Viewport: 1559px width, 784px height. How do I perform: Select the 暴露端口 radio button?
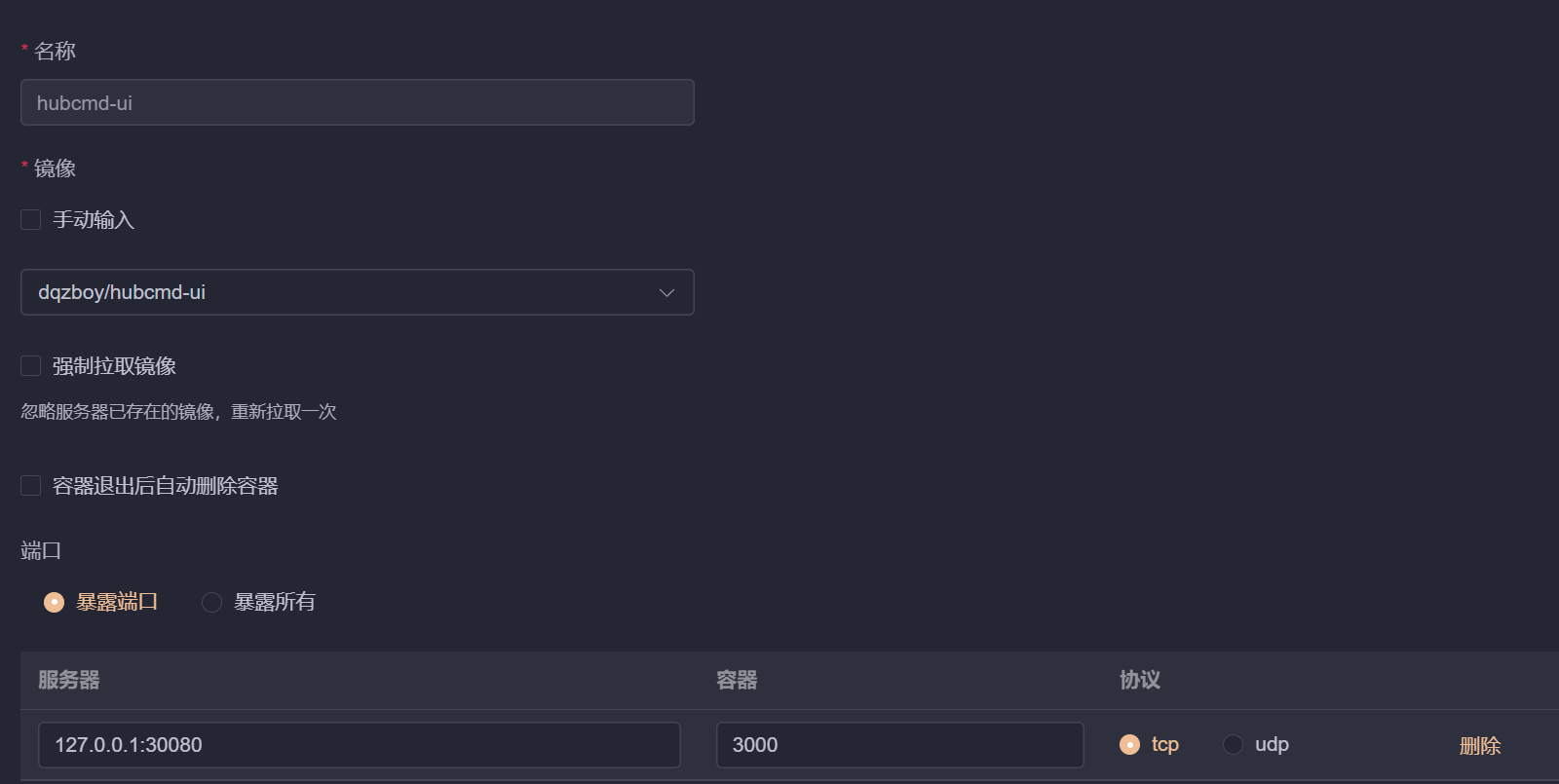pyautogui.click(x=55, y=603)
